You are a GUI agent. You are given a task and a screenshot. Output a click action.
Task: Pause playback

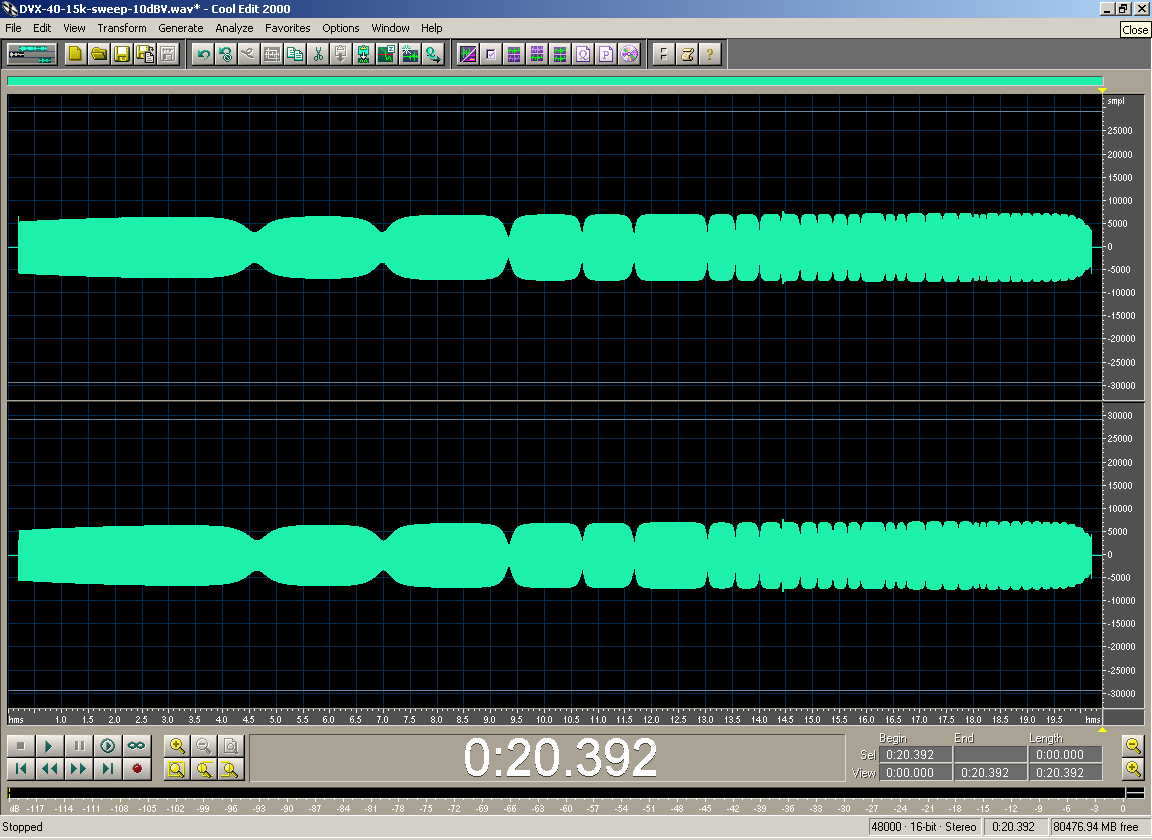(x=79, y=746)
